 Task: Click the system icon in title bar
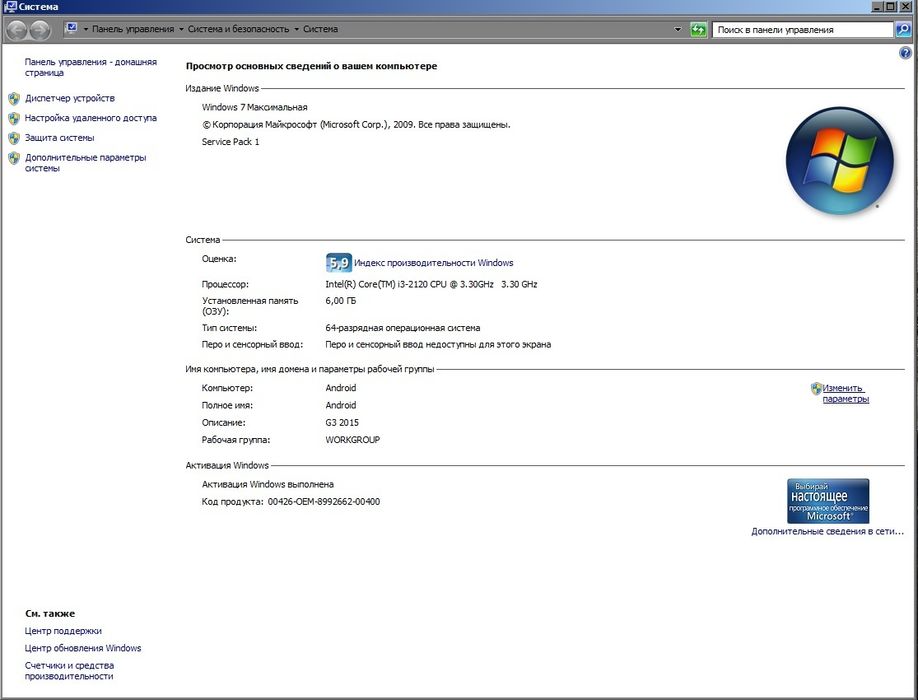10,6
